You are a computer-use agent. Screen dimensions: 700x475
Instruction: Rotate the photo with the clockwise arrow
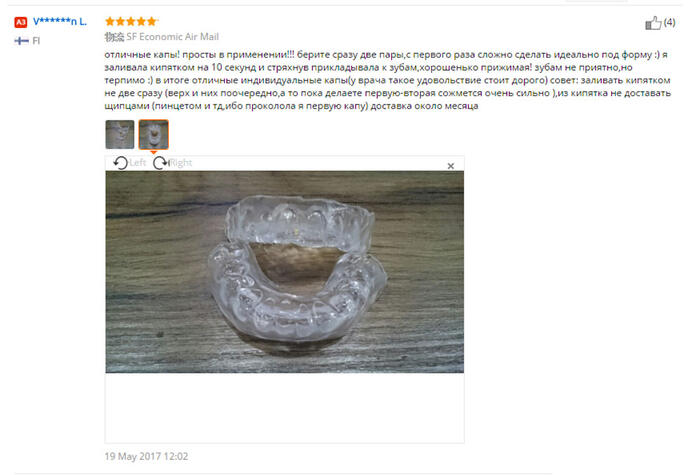(160, 163)
